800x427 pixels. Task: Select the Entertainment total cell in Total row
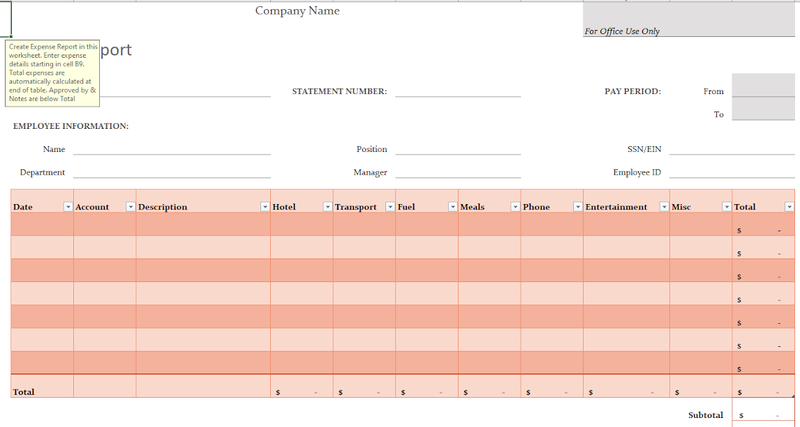click(627, 386)
